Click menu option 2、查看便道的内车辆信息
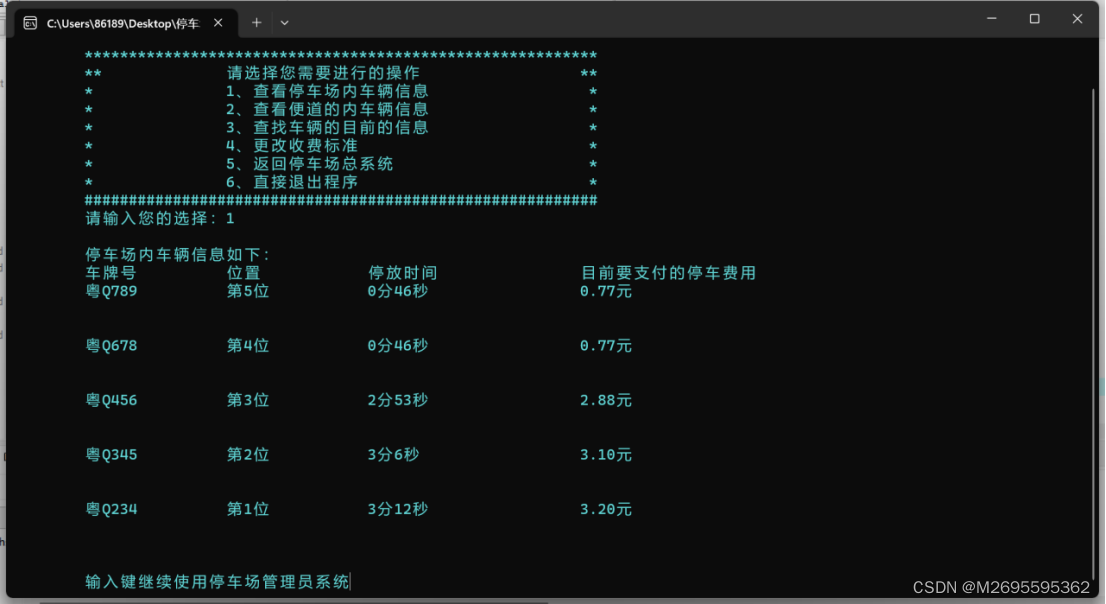1106x604 pixels. click(327, 109)
